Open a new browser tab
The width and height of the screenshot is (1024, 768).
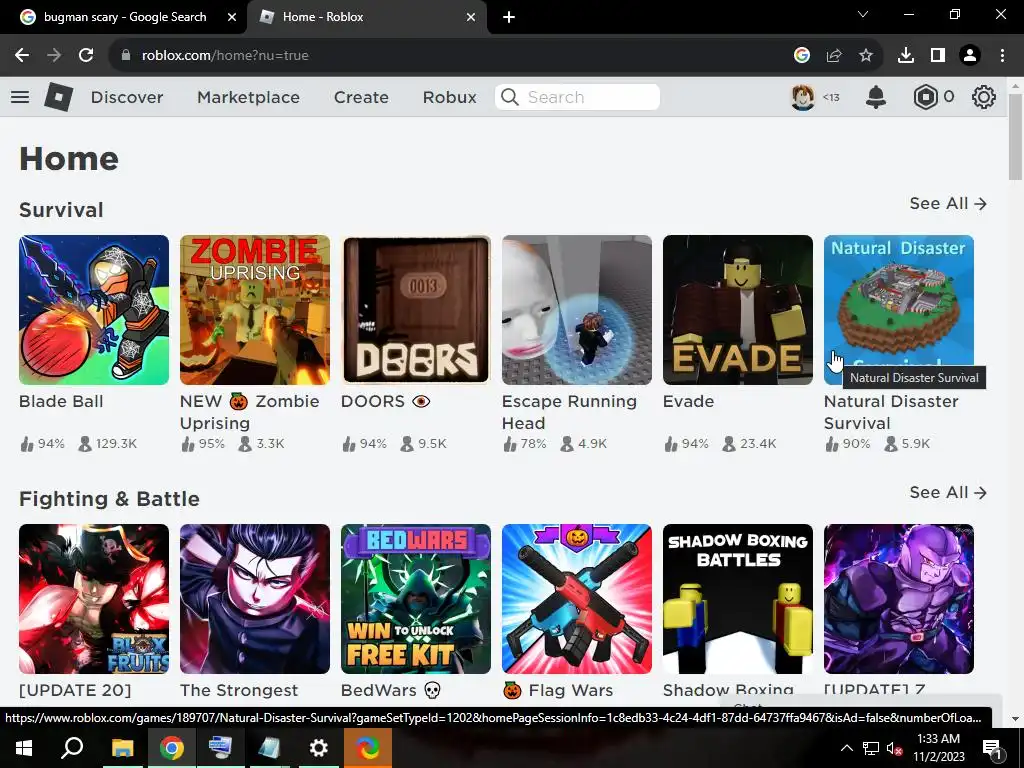coord(509,18)
